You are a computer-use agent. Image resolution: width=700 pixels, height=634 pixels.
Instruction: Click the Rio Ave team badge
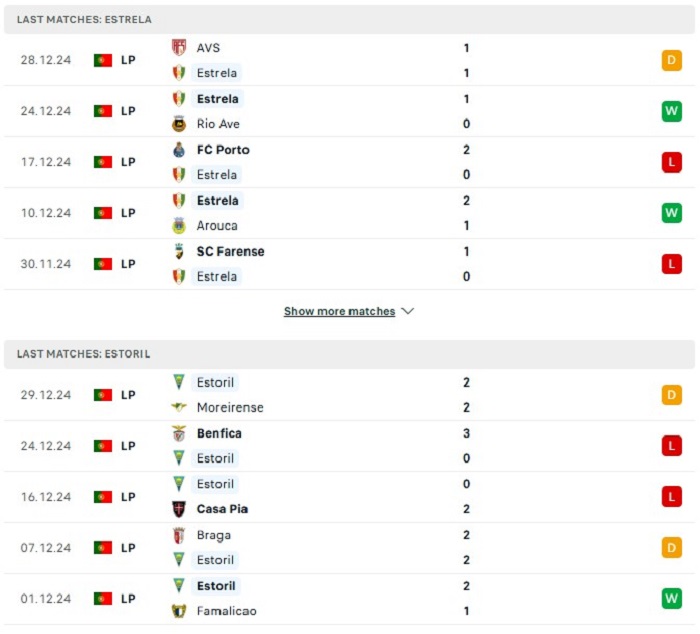(179, 124)
